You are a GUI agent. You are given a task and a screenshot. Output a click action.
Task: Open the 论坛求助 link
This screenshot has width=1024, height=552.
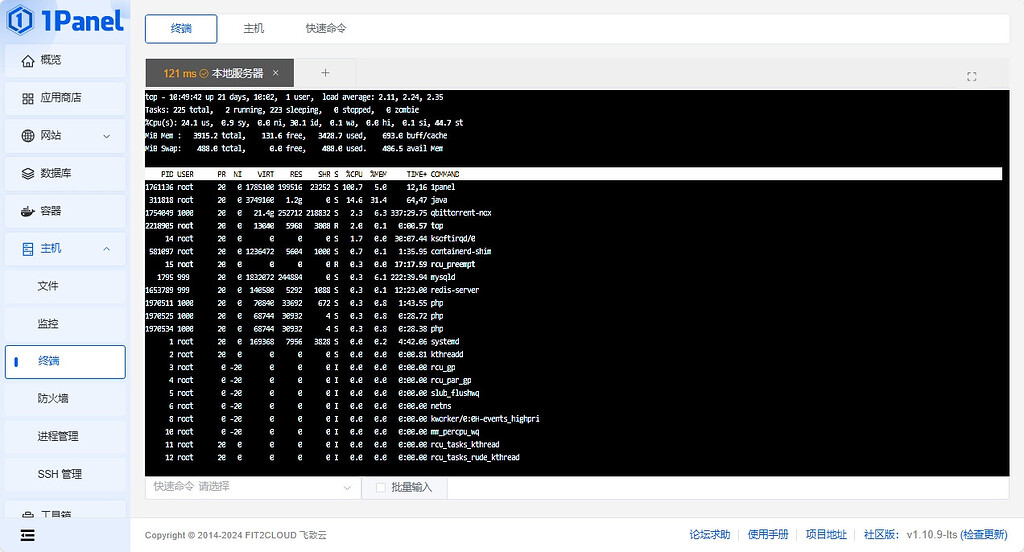709,535
